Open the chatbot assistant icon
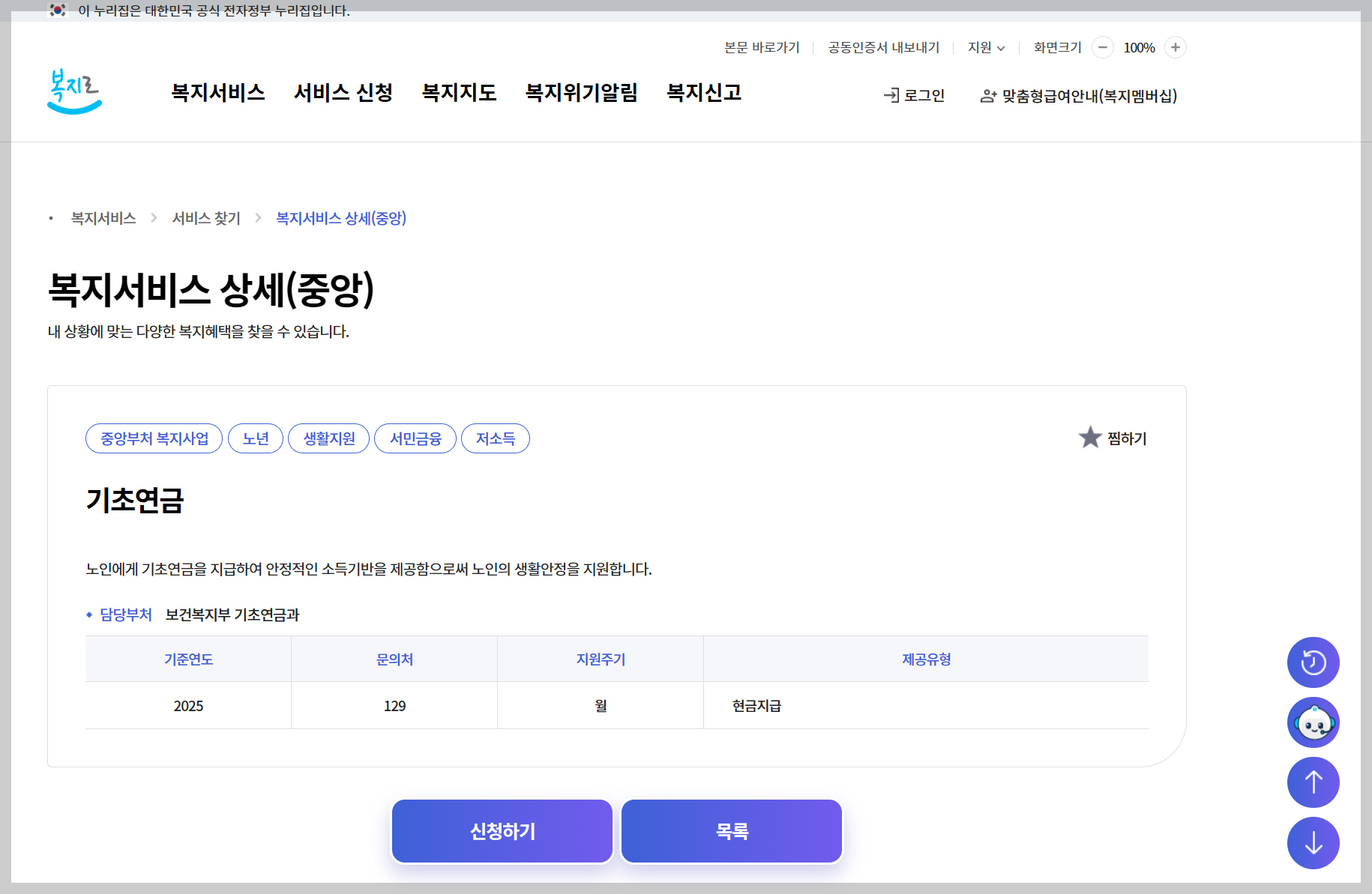The height and width of the screenshot is (894, 1372). 1313,722
